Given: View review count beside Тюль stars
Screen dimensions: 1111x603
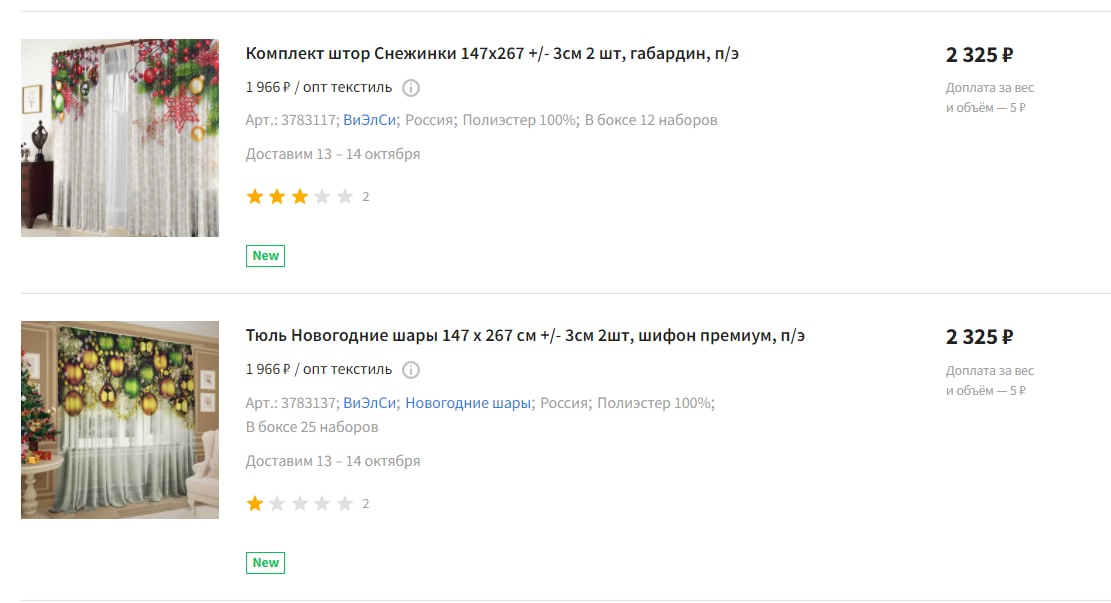Looking at the screenshot, I should [x=366, y=504].
